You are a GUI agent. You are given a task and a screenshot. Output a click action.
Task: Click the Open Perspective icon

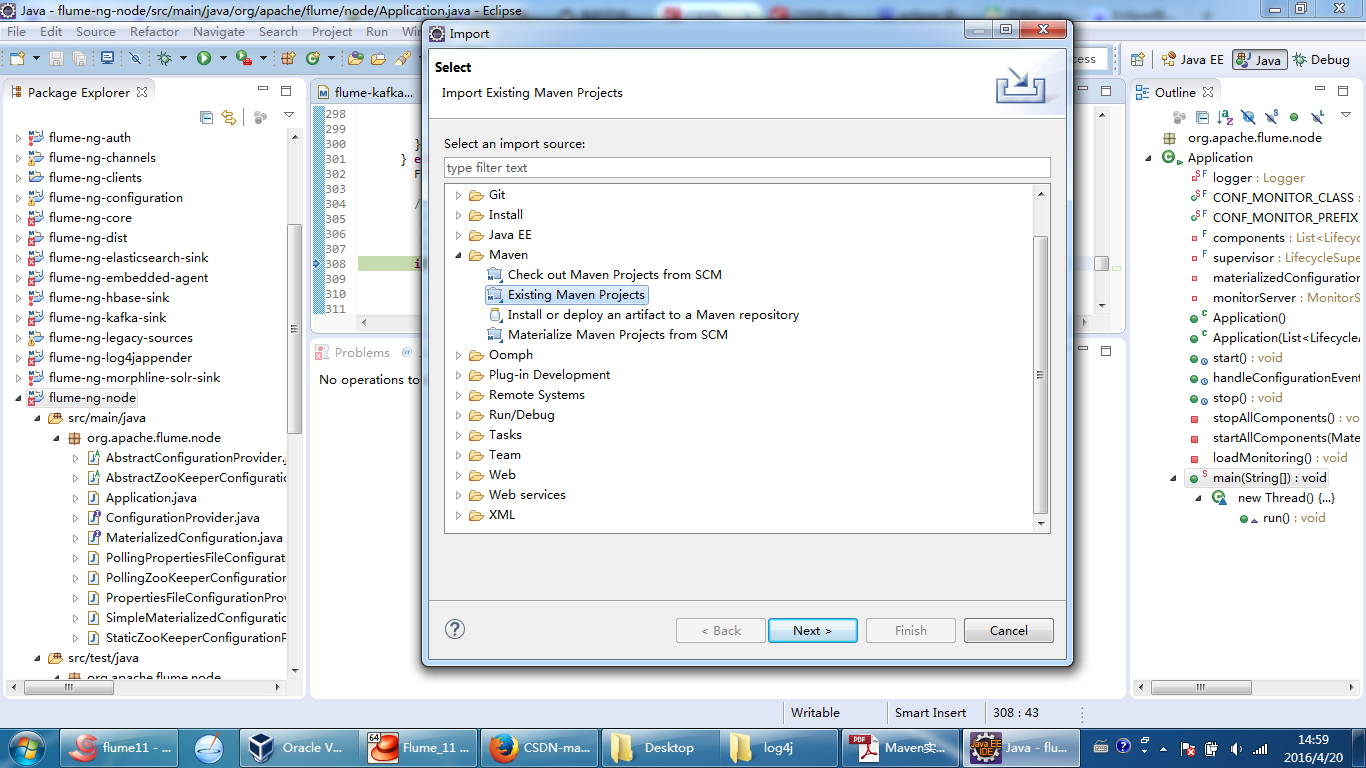[1138, 60]
